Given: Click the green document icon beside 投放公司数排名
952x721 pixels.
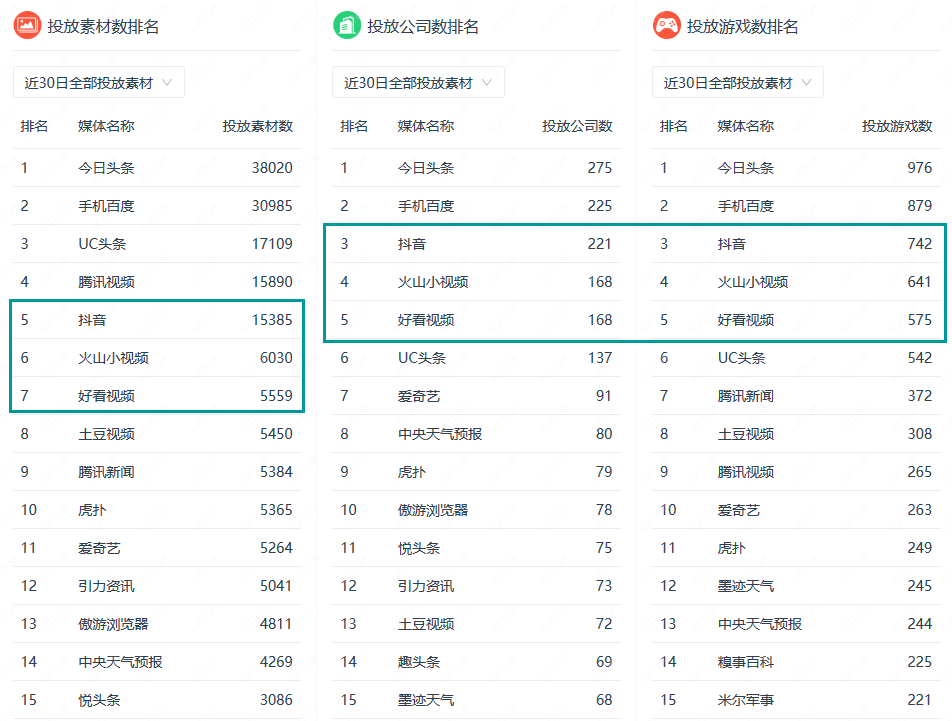Looking at the screenshot, I should [347, 25].
